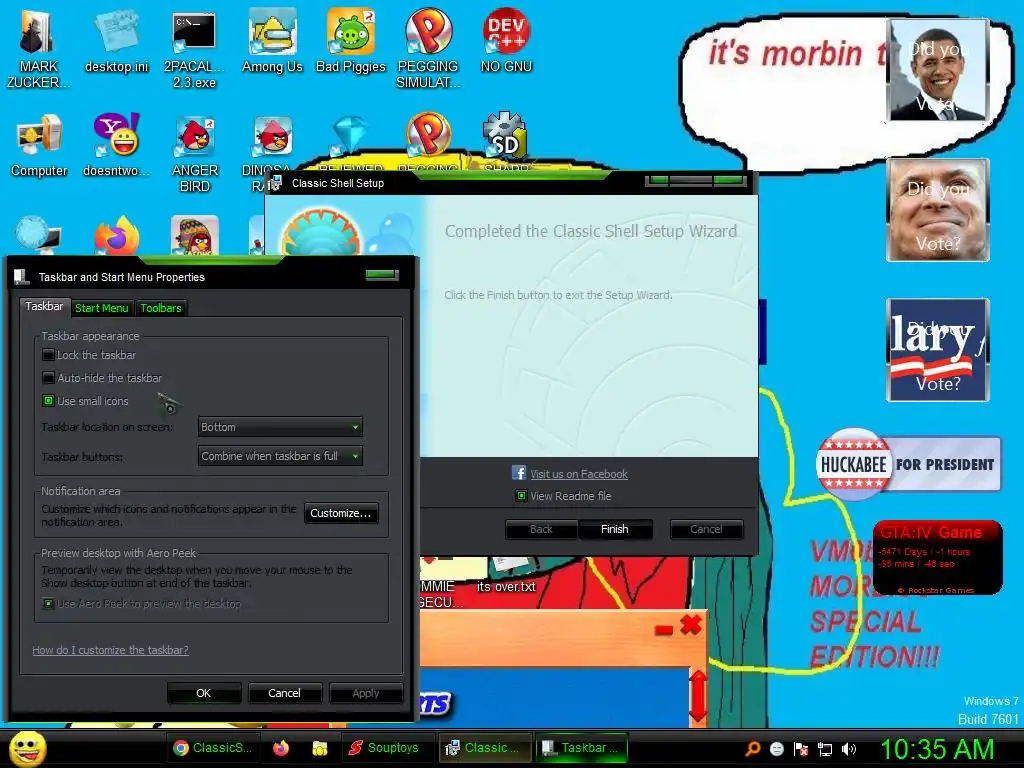Open the Visit us on Facebook link
The image size is (1024, 768).
tap(579, 474)
